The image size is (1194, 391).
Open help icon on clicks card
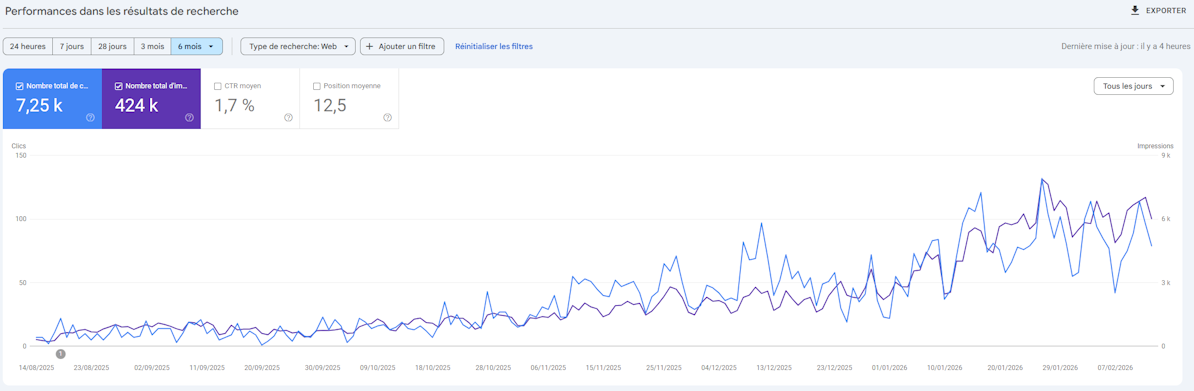[x=90, y=117]
